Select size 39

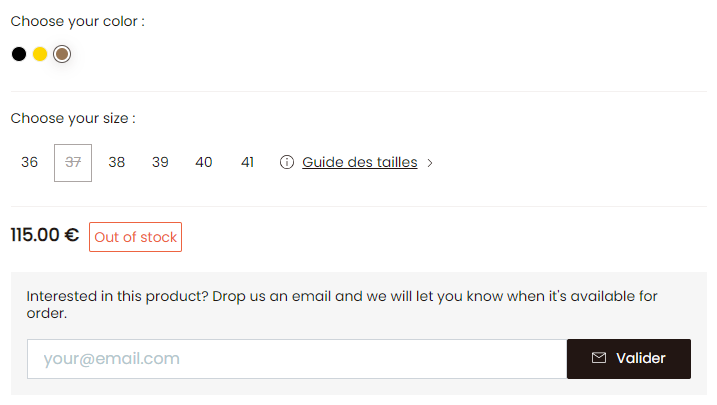[160, 162]
